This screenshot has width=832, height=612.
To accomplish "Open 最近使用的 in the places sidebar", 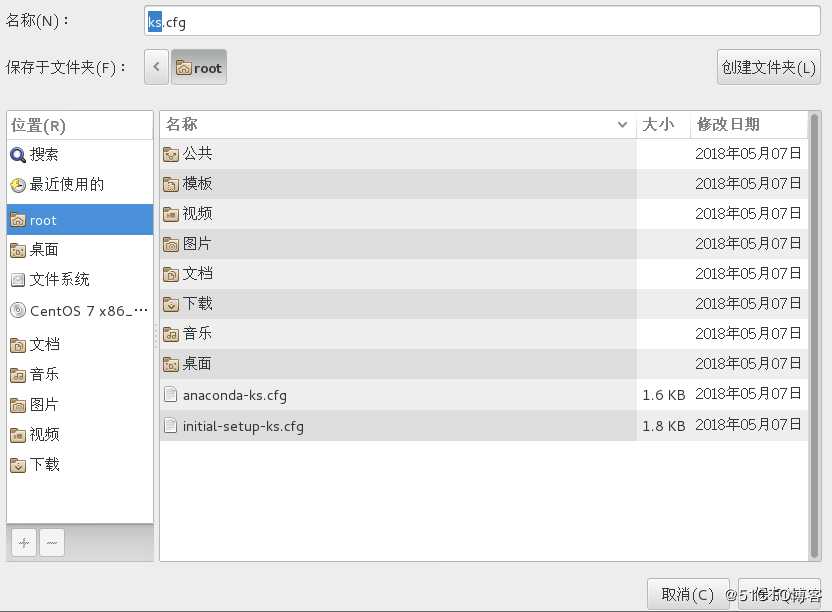I will click(80, 184).
